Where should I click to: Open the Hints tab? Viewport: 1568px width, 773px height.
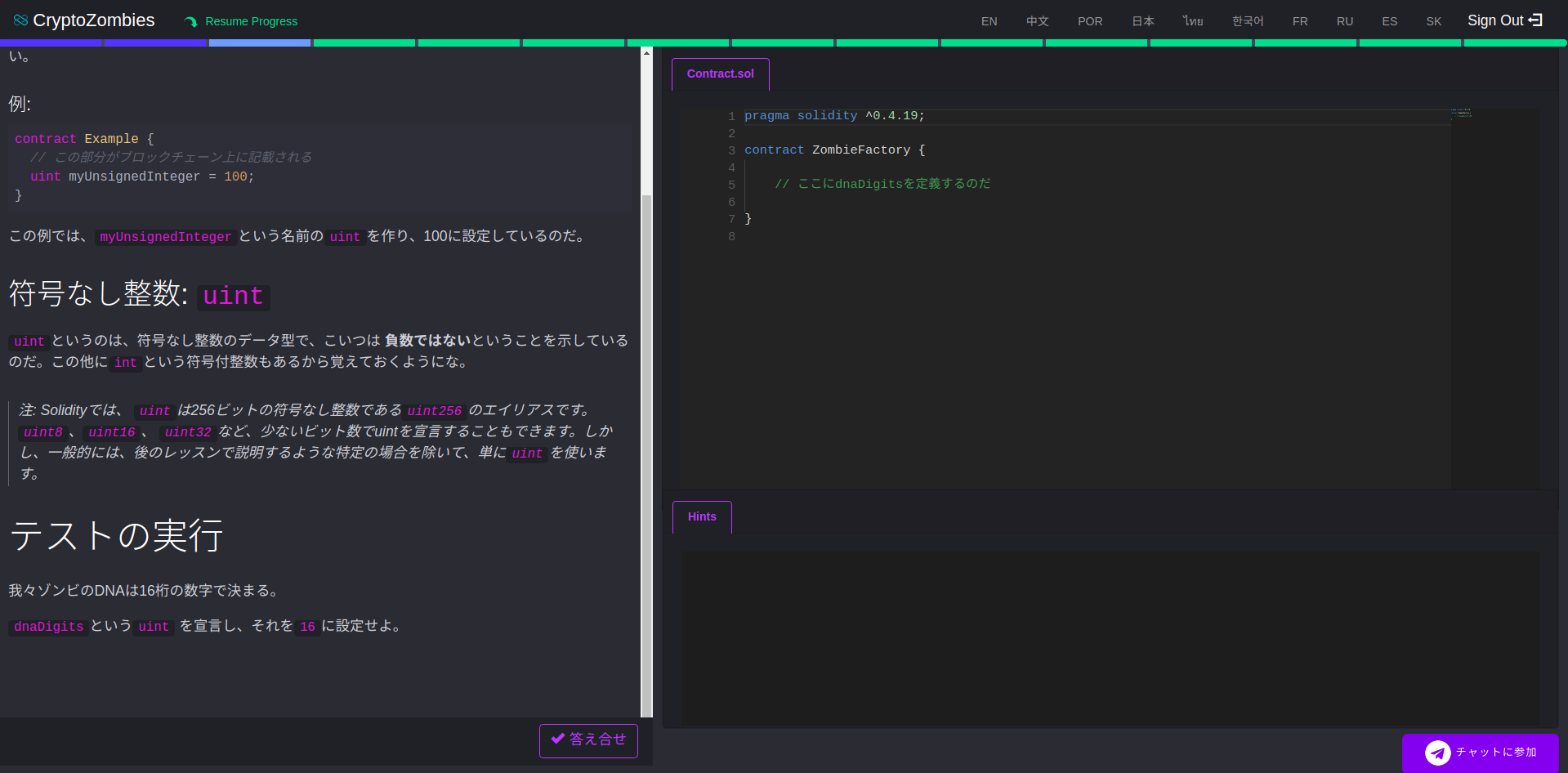701,516
